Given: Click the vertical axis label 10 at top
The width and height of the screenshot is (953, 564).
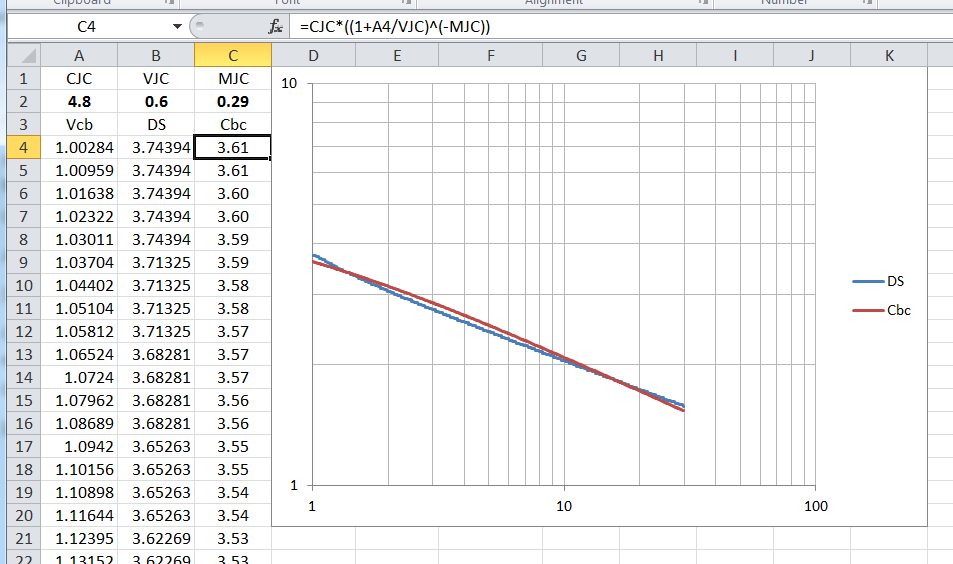Looking at the screenshot, I should [289, 83].
